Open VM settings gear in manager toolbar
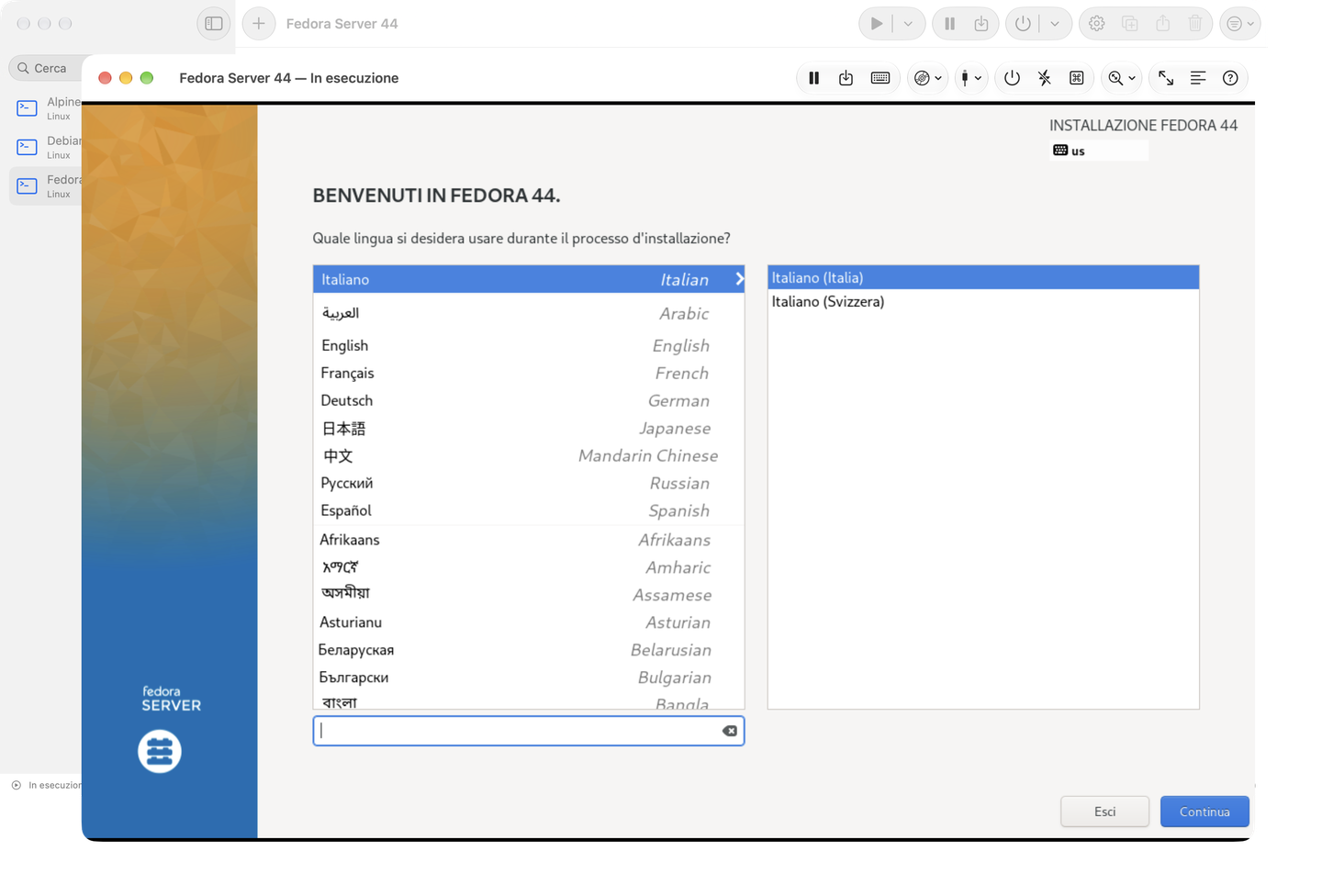Image resolution: width=1322 pixels, height=896 pixels. [x=1096, y=24]
